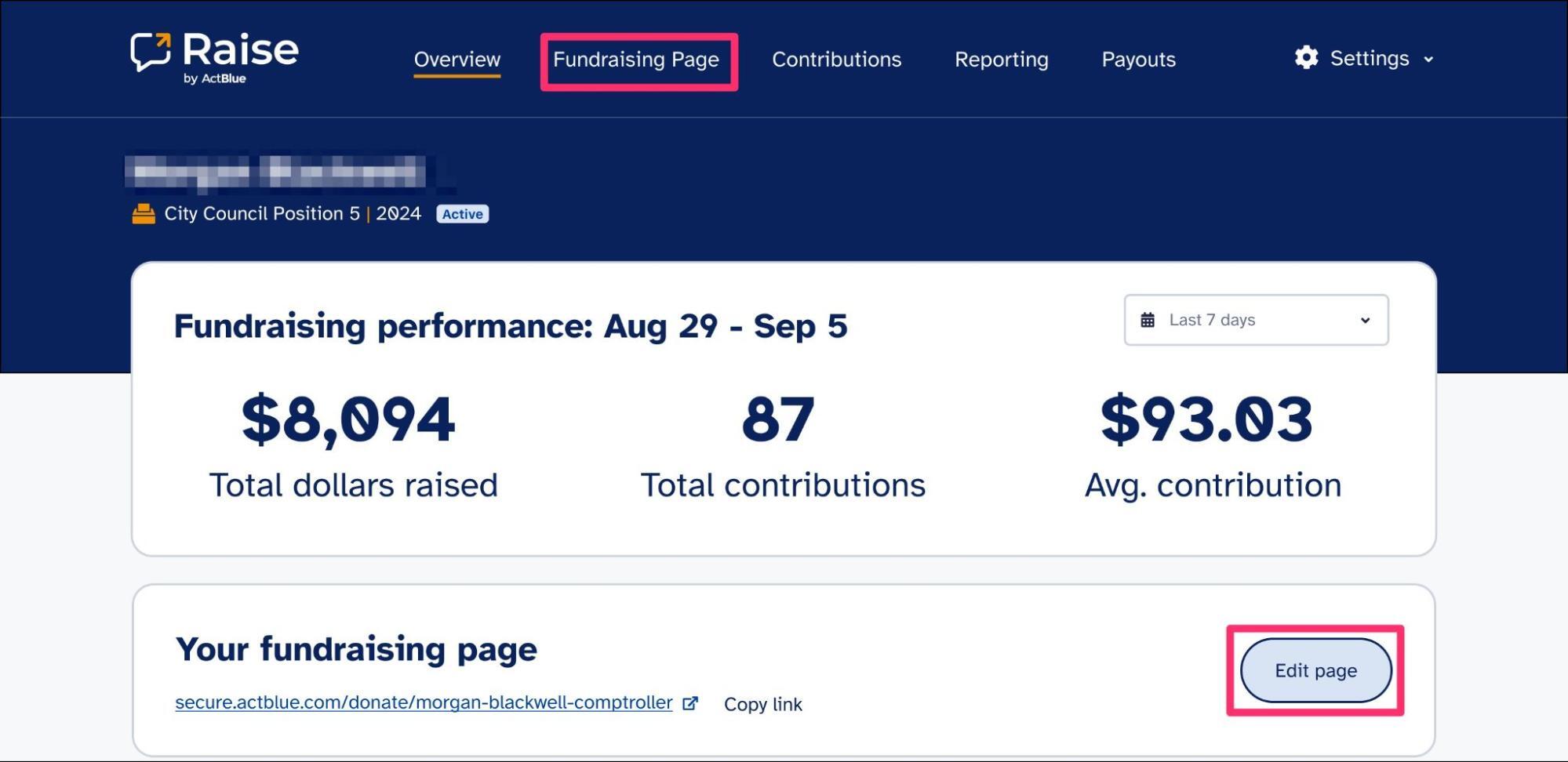Viewport: 1568px width, 762px height.
Task: Open the Fundraising Page tab
Action: (636, 60)
